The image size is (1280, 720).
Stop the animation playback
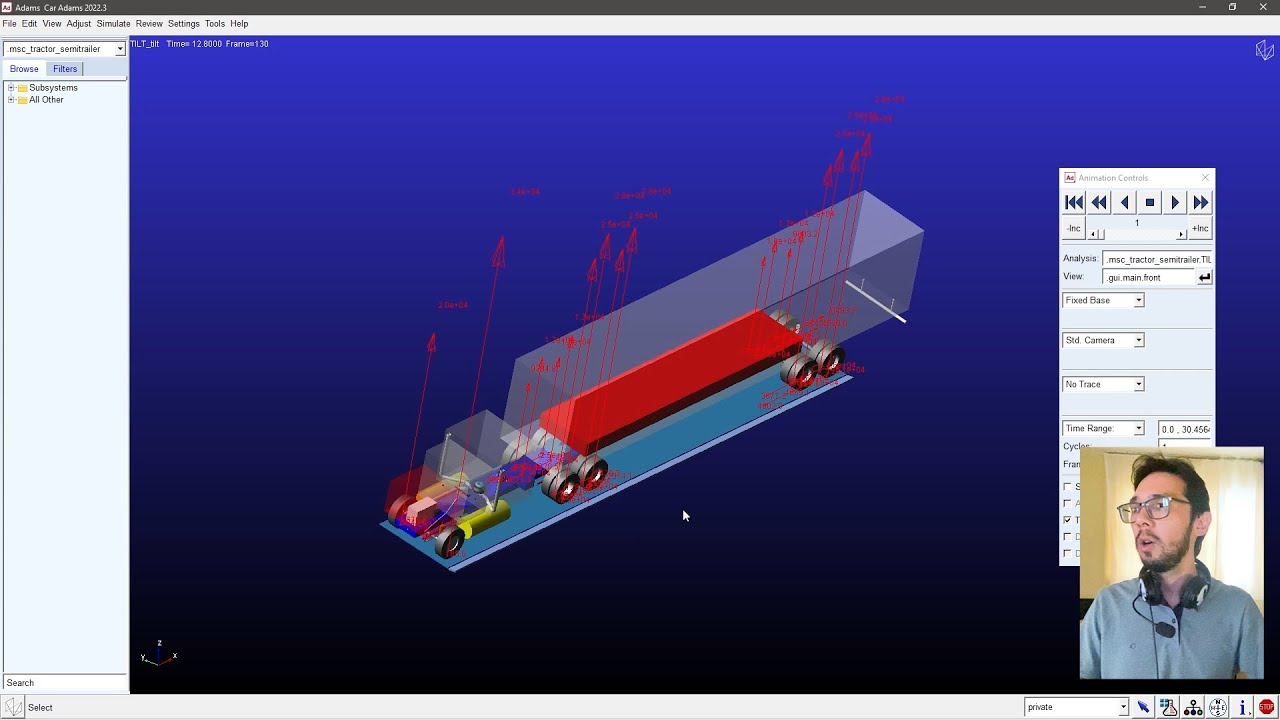tap(1150, 202)
